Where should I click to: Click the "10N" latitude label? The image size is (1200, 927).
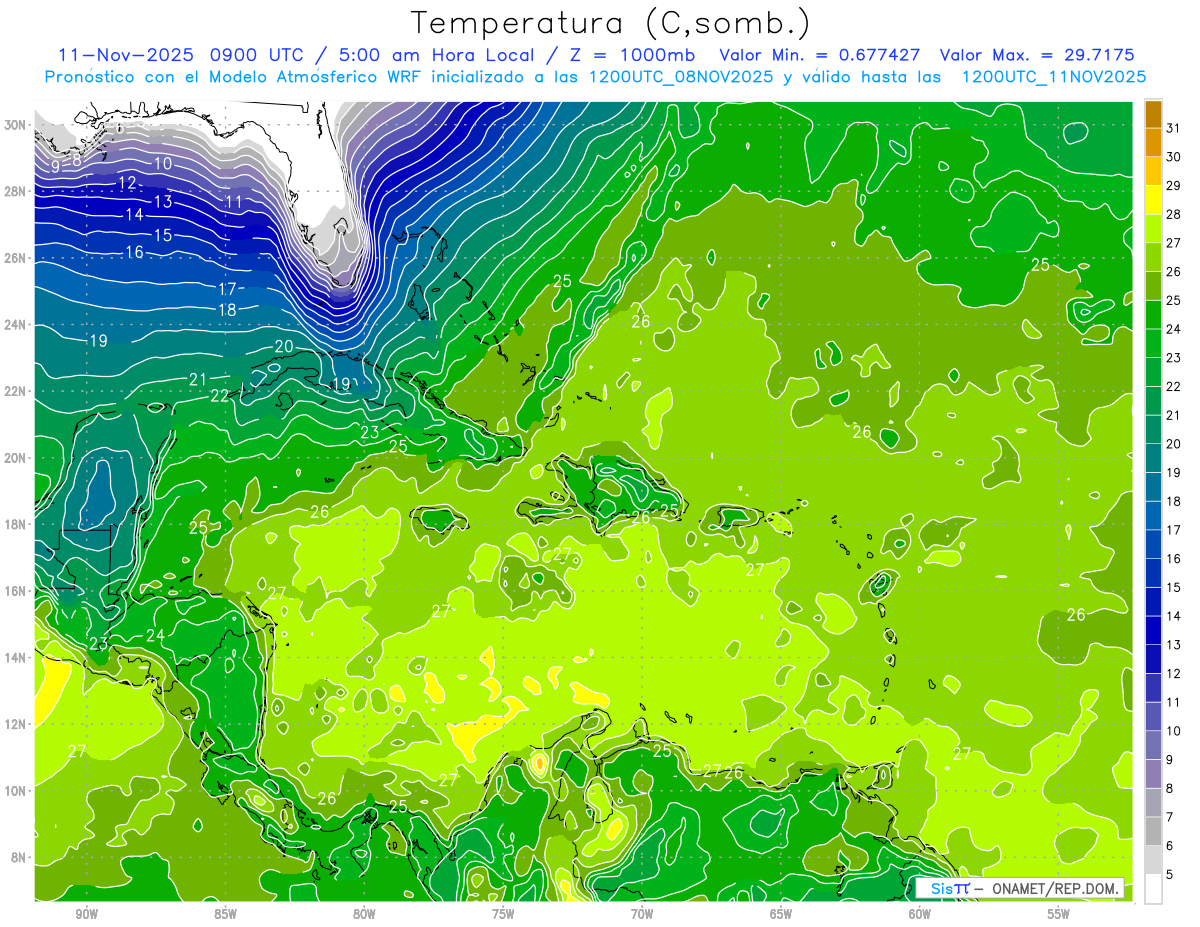tap(16, 791)
